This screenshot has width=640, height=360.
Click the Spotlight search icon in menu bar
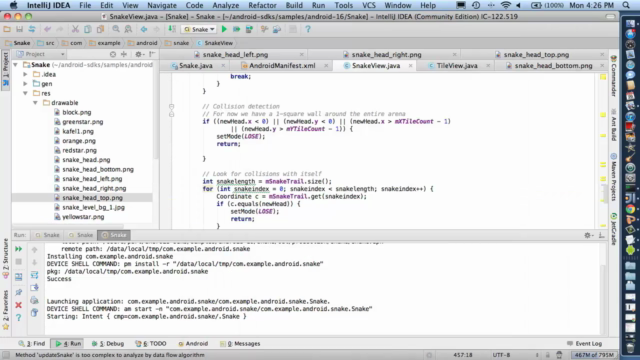click(x=626, y=5)
